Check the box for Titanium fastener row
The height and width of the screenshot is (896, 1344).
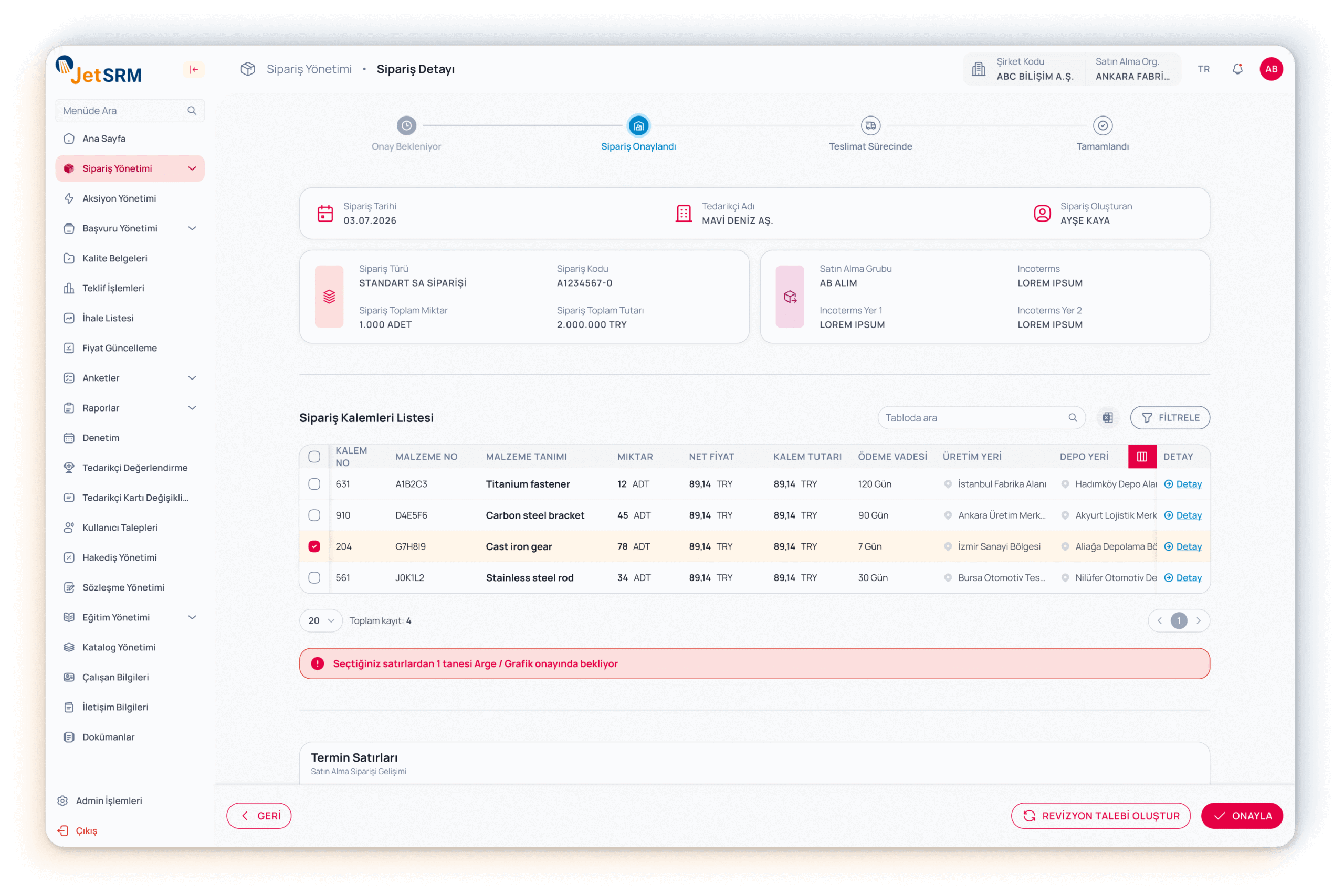tap(314, 484)
